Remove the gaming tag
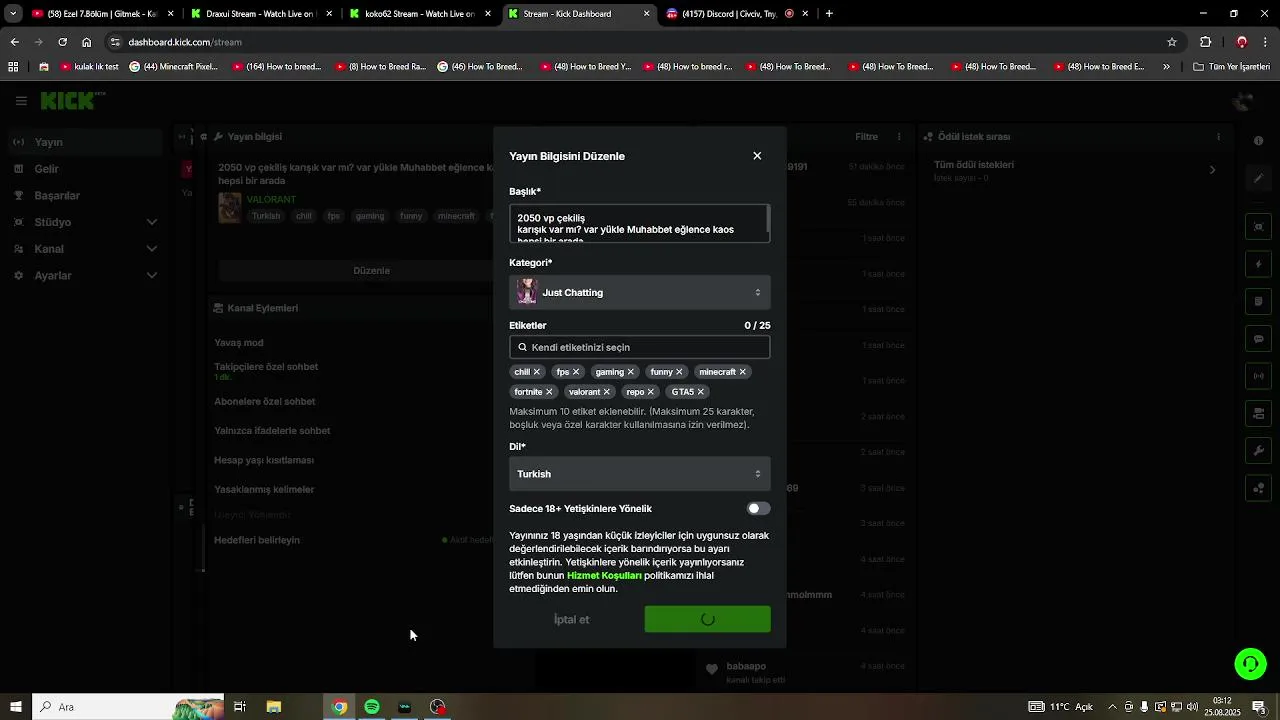This screenshot has width=1280, height=720. pyautogui.click(x=631, y=372)
